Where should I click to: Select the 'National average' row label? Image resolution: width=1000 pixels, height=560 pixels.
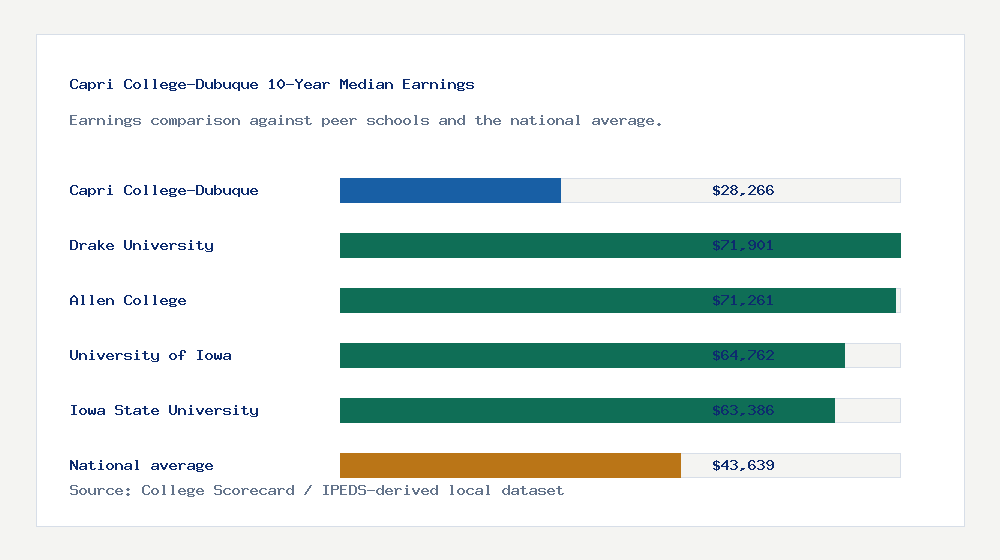[x=141, y=466]
